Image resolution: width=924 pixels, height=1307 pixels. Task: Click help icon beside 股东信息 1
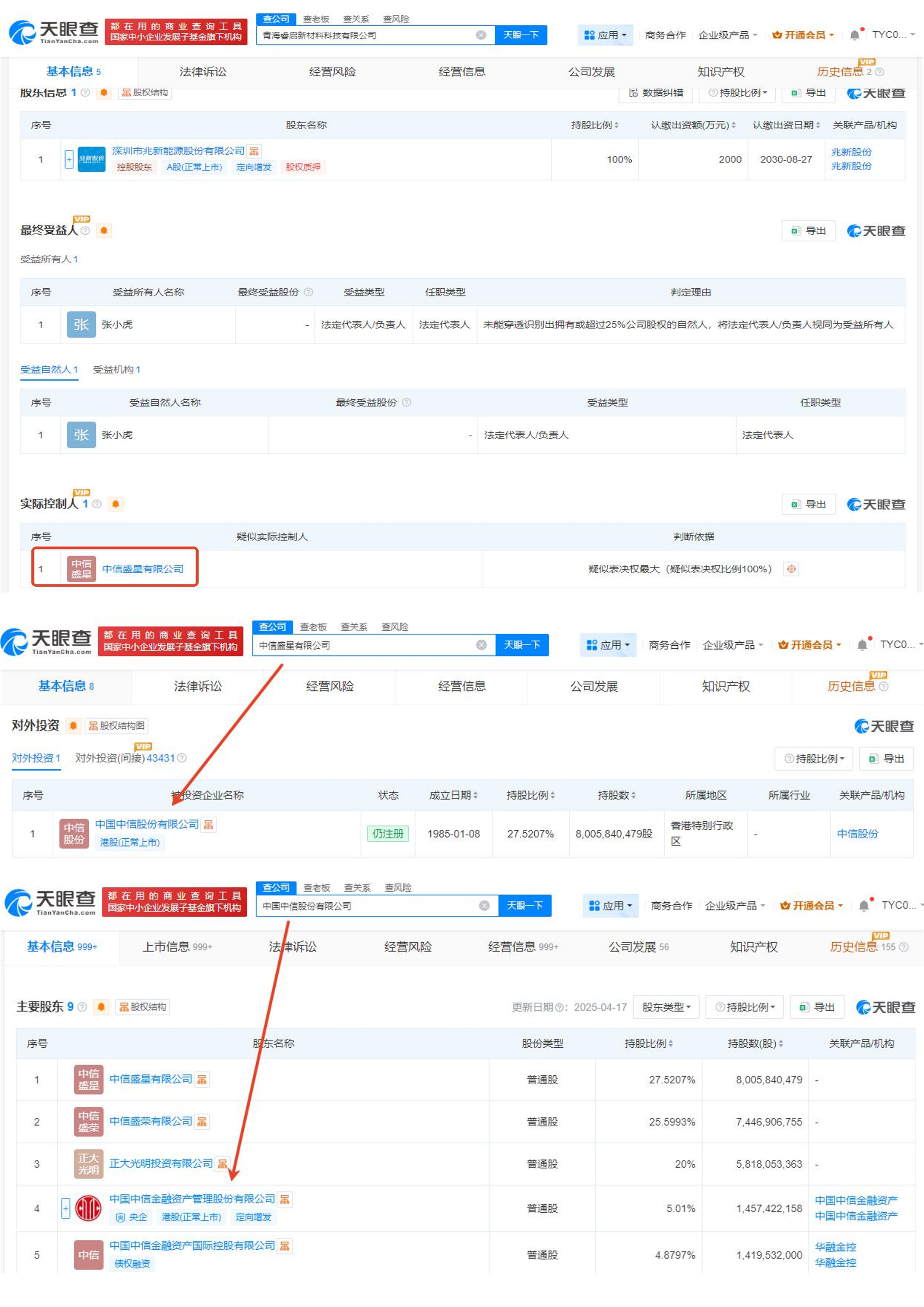(x=85, y=92)
